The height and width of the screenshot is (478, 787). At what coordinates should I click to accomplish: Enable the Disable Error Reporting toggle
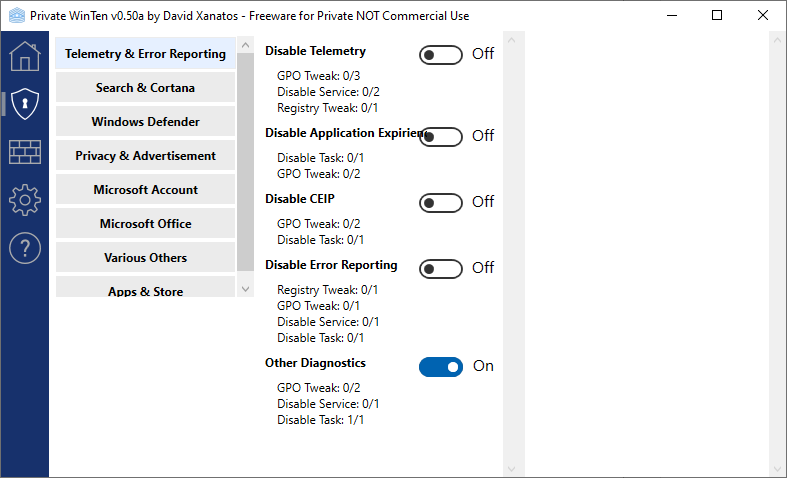441,269
